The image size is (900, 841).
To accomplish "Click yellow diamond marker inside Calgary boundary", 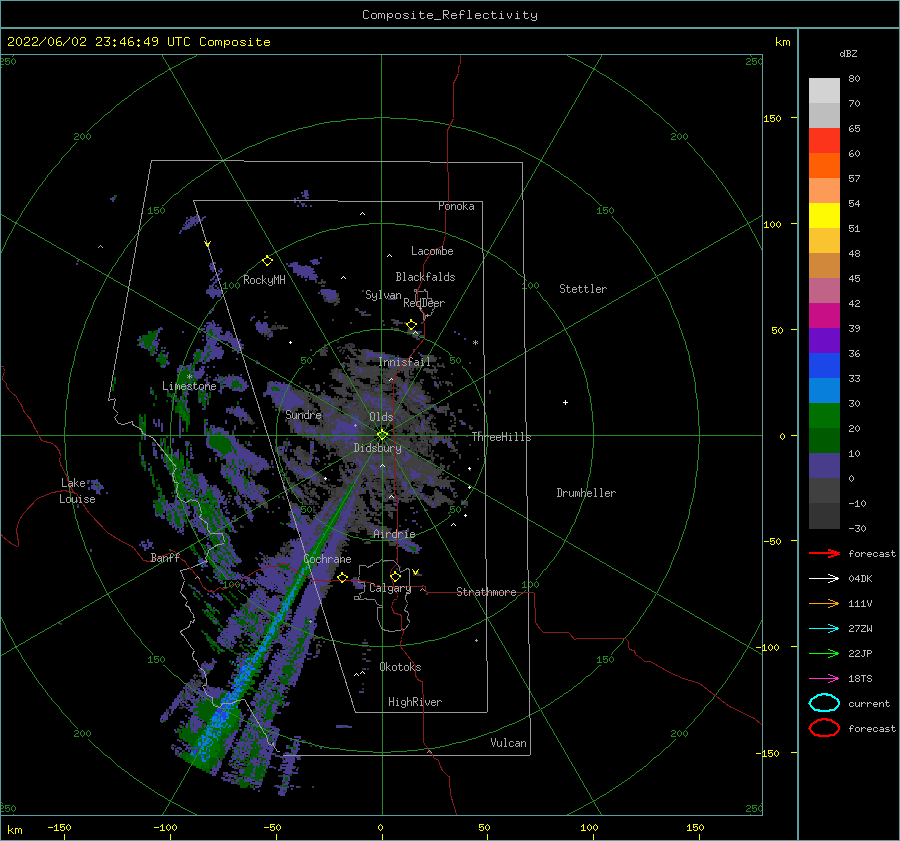I will [395, 576].
